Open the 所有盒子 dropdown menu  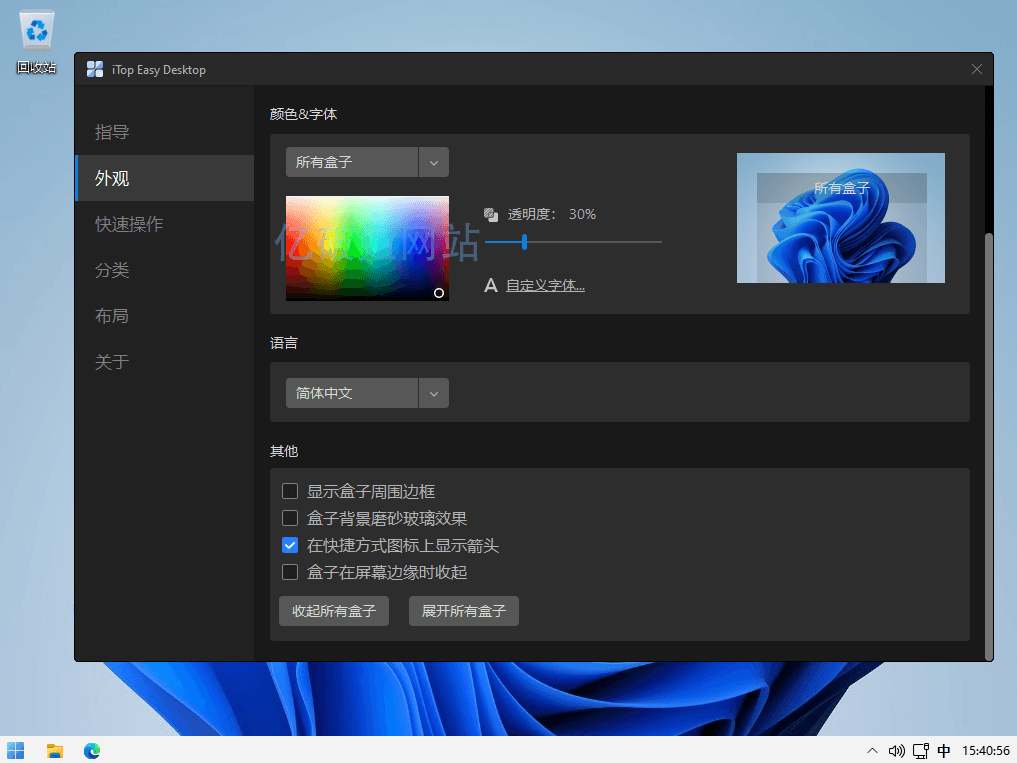[433, 161]
